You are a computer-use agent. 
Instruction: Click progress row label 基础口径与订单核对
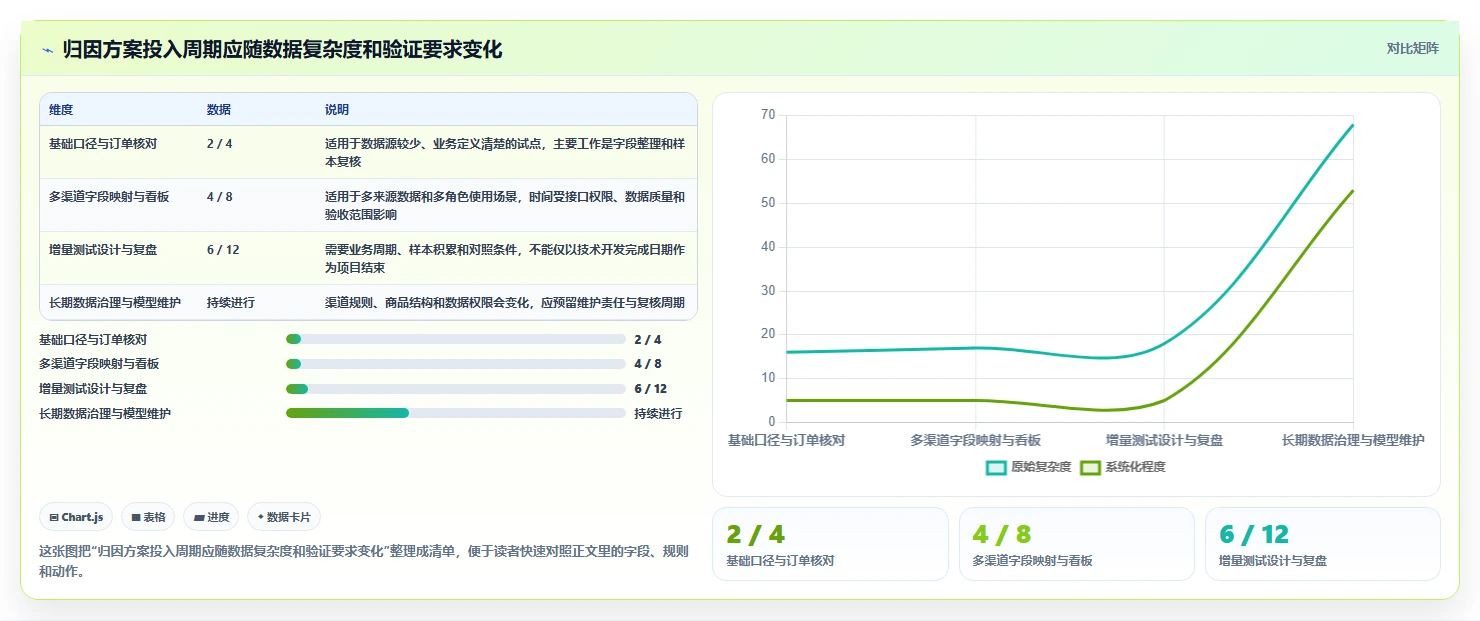93,340
